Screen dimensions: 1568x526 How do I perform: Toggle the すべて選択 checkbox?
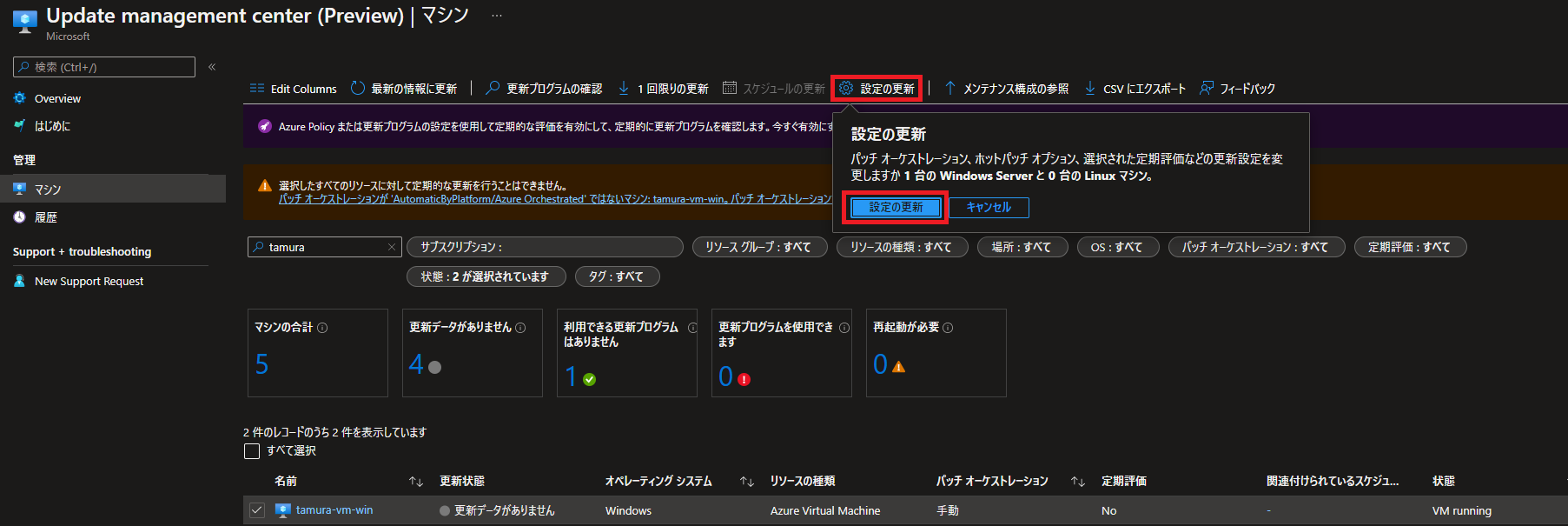point(252,450)
